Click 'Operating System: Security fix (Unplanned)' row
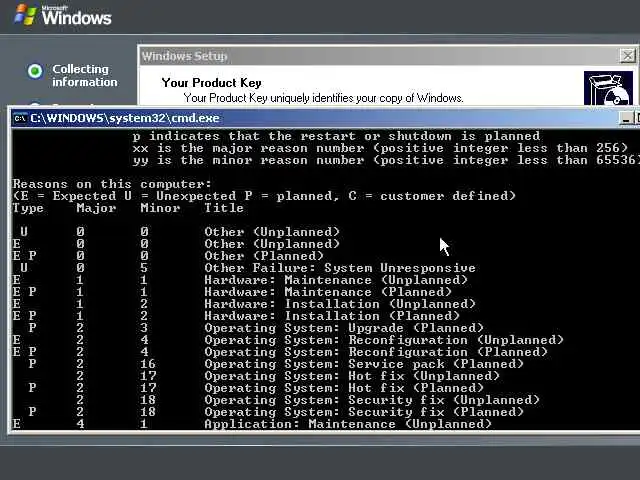The image size is (640, 480). pyautogui.click(x=308, y=400)
